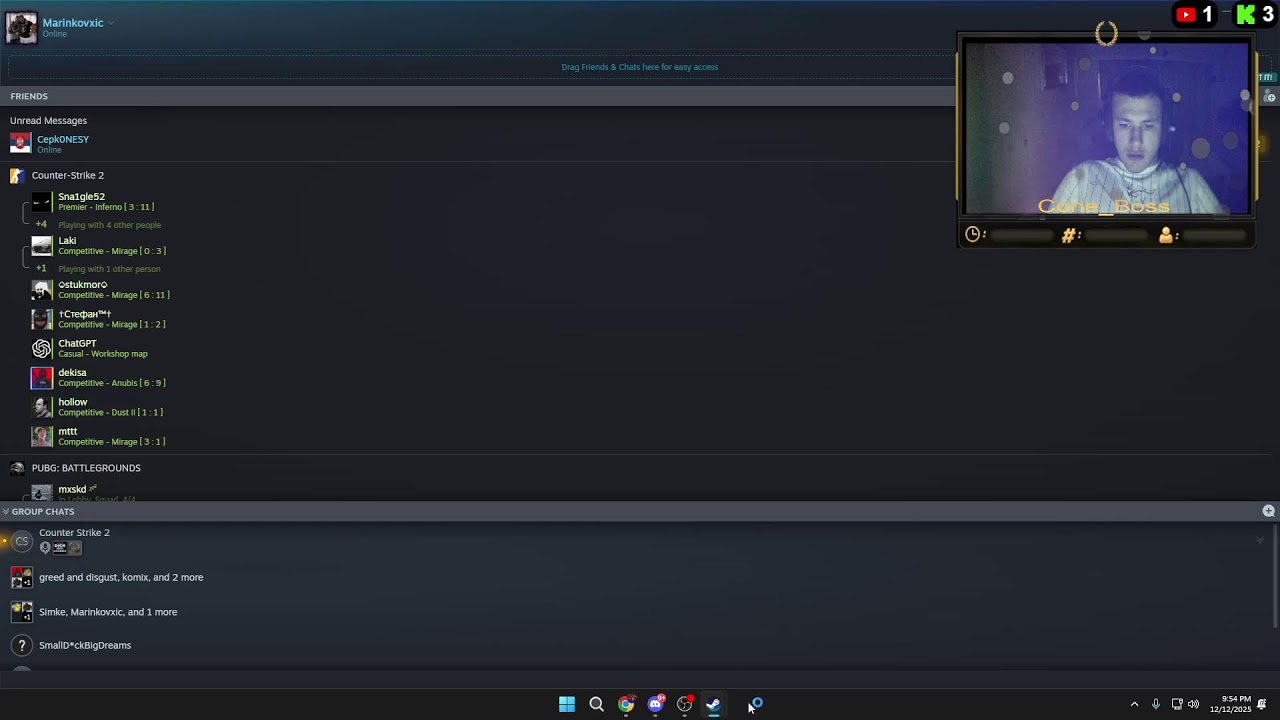Image resolution: width=1280 pixels, height=720 pixels.
Task: Click Laki's avatar
Action: point(41,246)
